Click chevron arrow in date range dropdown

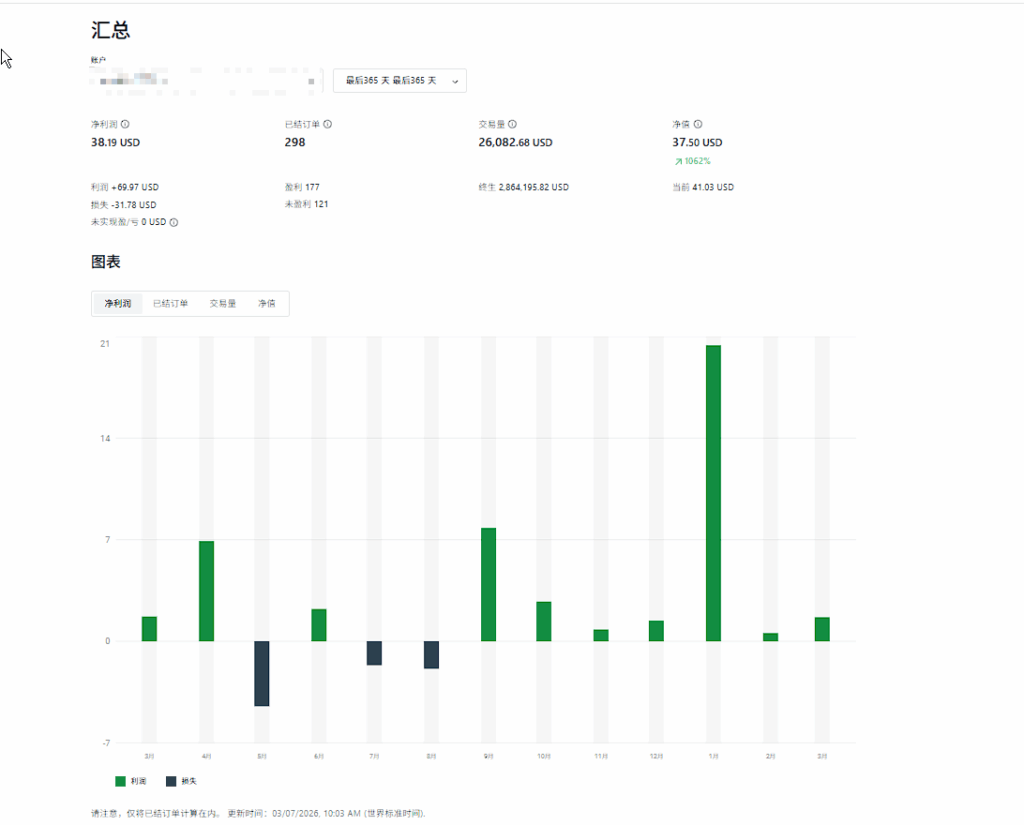click(x=456, y=80)
